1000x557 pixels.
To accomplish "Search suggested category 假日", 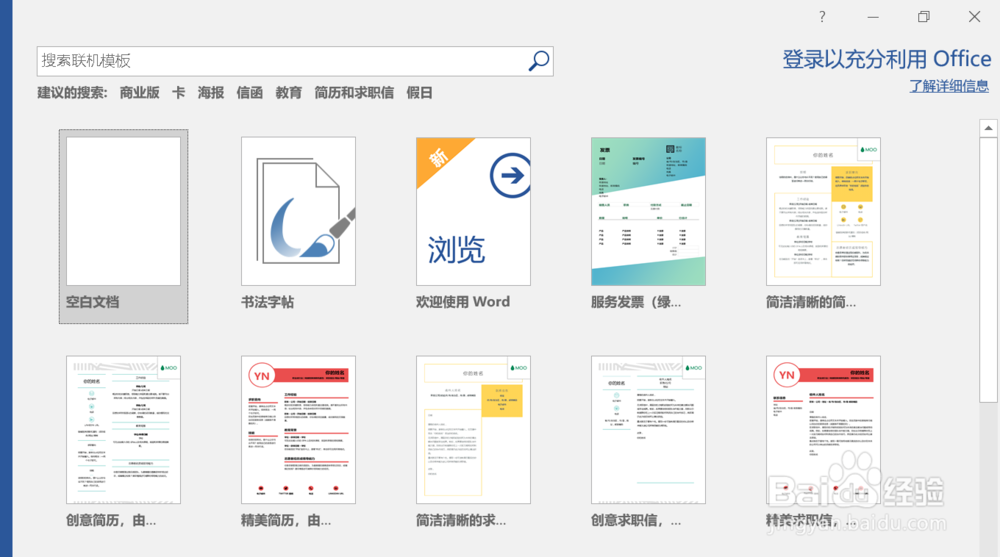I will coord(420,93).
